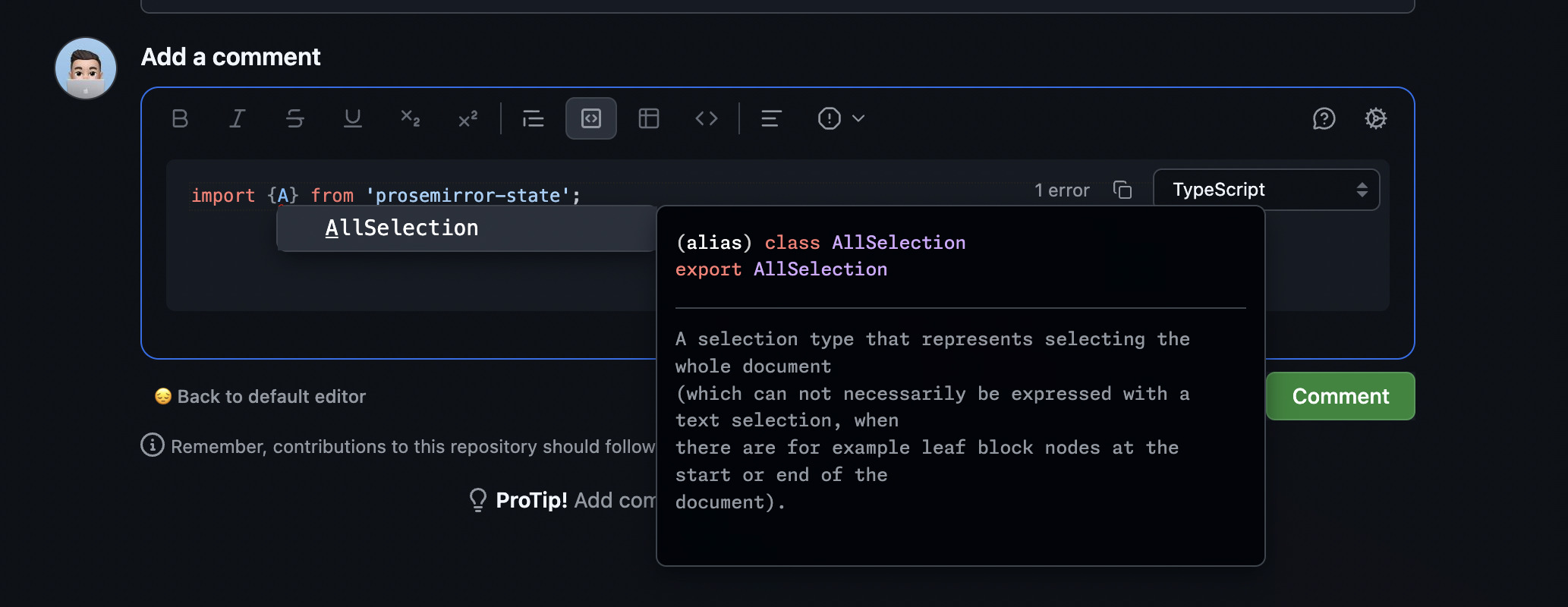Copy the code block contents
This screenshot has height=607, width=1568.
click(x=1122, y=190)
